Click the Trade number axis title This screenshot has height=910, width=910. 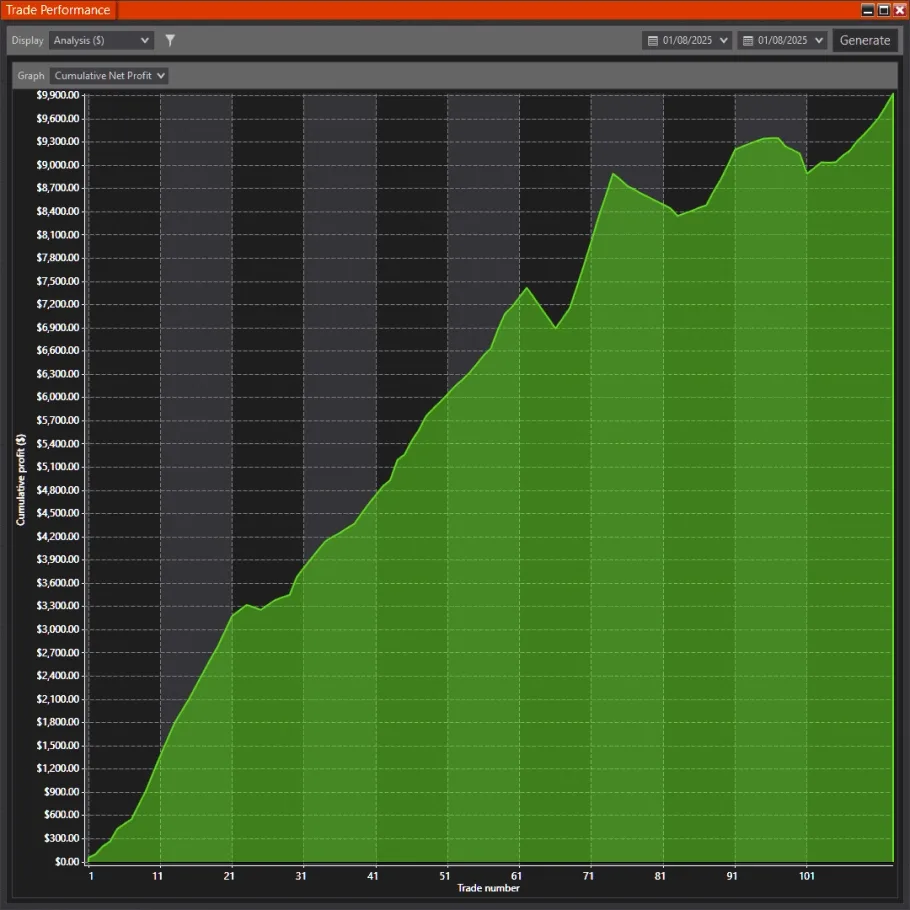coord(488,888)
